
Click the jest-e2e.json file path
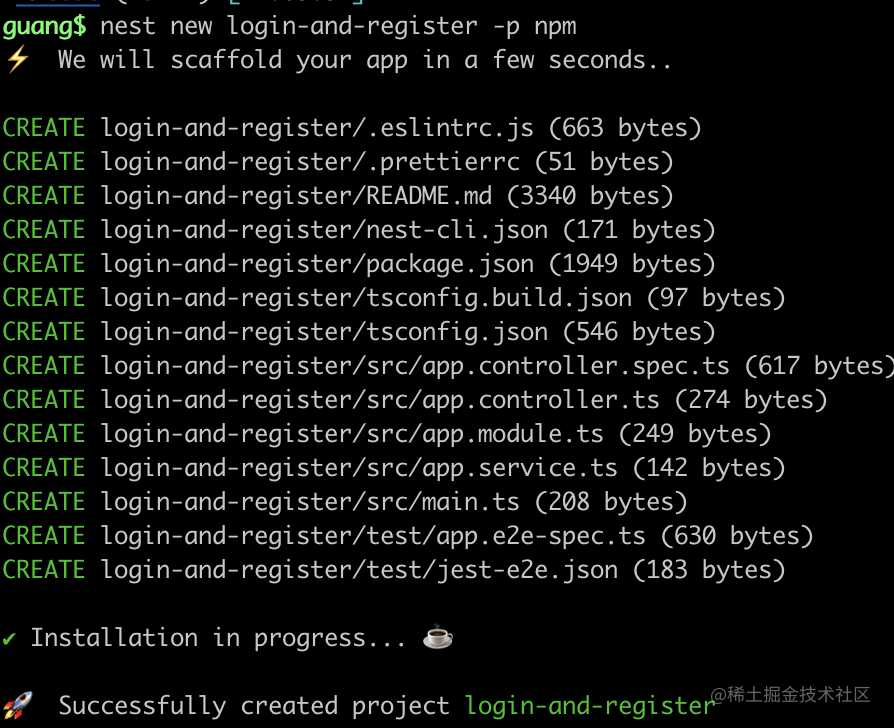pyautogui.click(x=359, y=570)
